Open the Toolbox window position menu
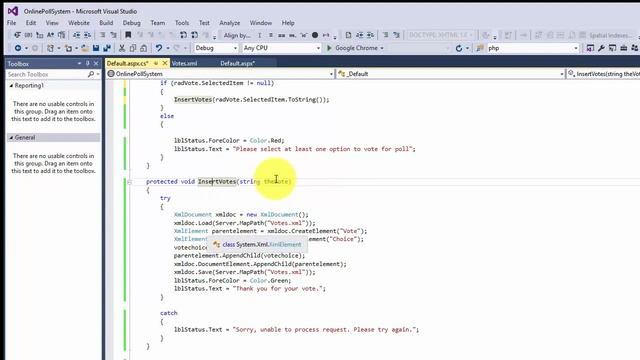The height and width of the screenshot is (360, 640). coord(79,63)
